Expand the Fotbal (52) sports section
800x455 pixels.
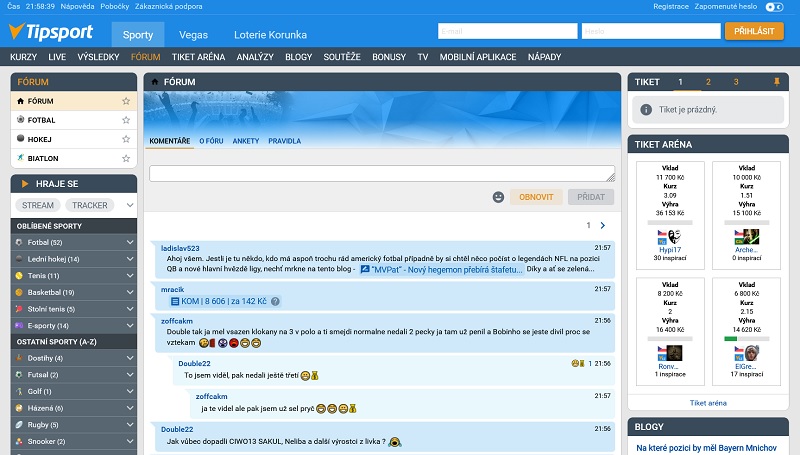click(x=130, y=242)
